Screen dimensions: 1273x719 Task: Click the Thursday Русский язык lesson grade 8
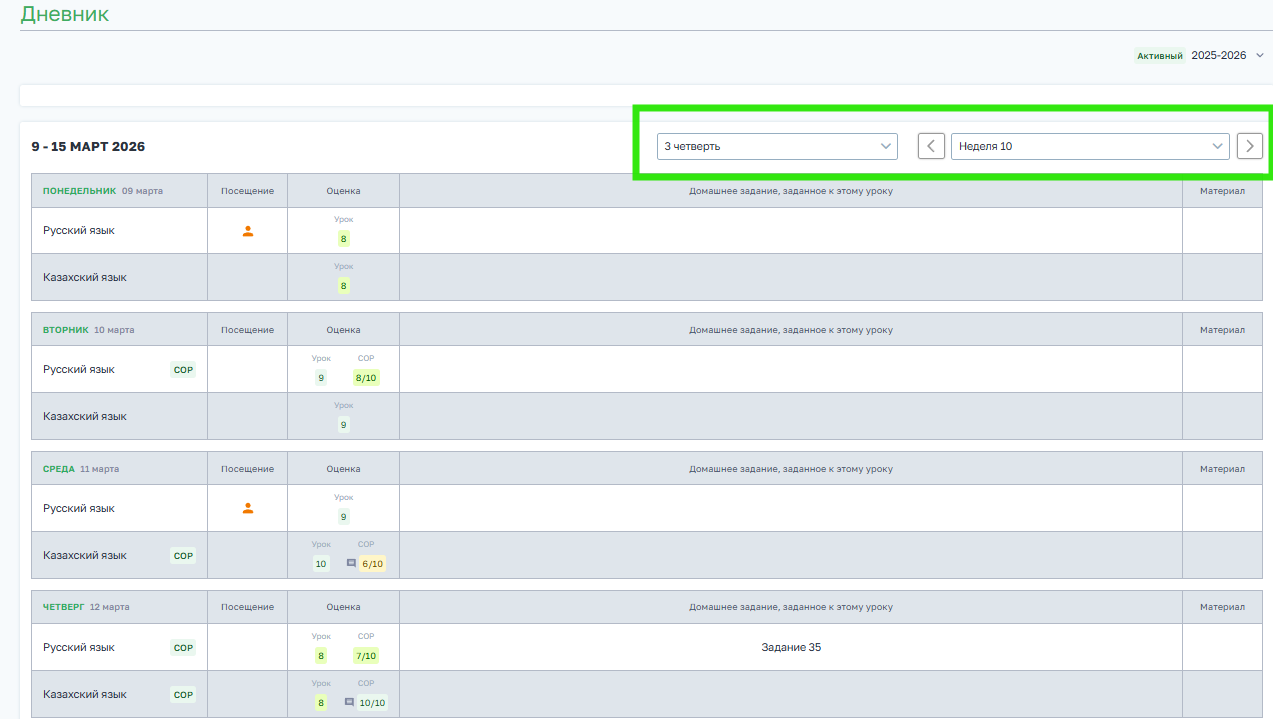pyautogui.click(x=321, y=656)
